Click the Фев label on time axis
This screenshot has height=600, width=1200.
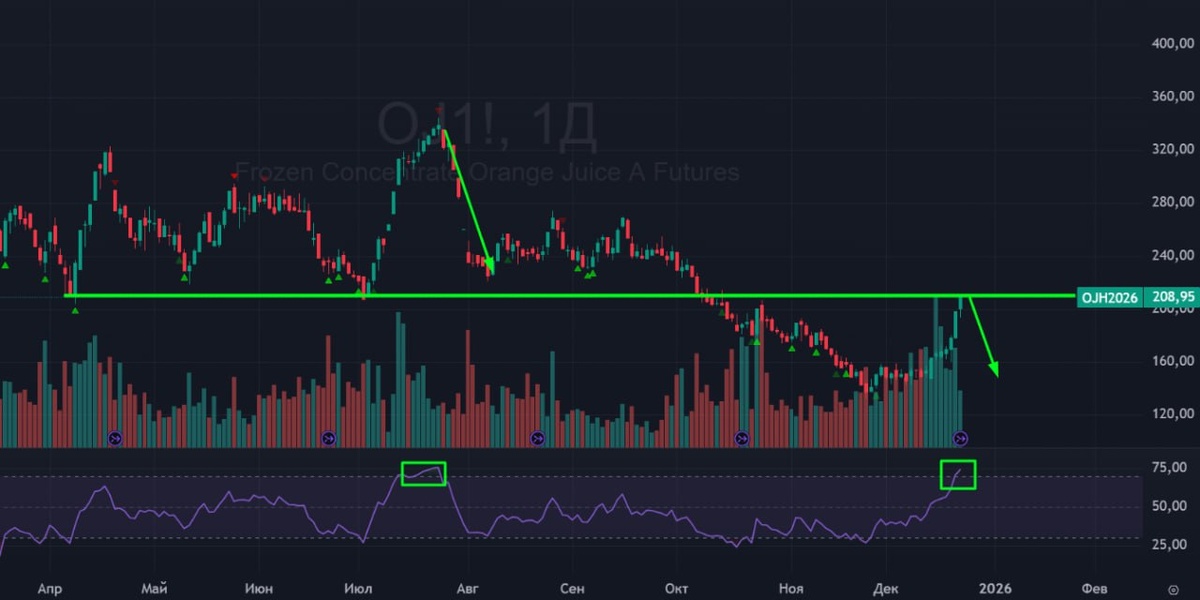[1095, 589]
